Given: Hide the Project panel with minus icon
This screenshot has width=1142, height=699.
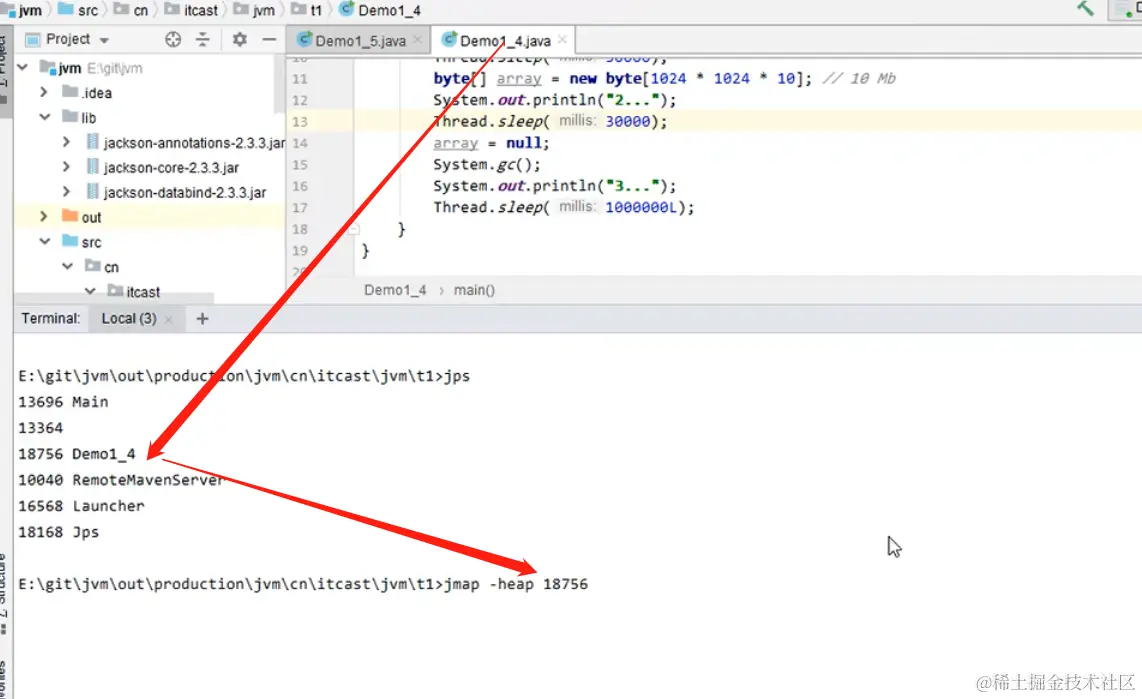Looking at the screenshot, I should [269, 39].
